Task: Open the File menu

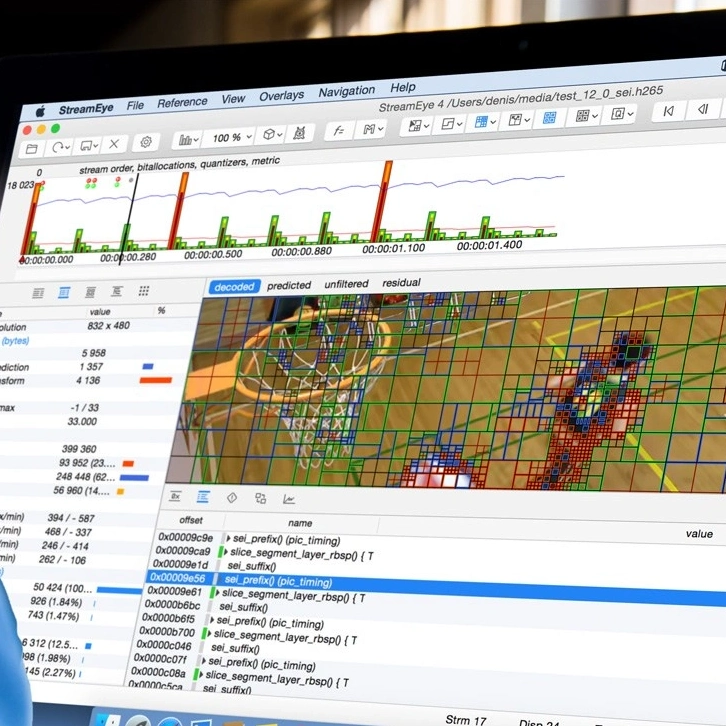Action: [x=135, y=106]
